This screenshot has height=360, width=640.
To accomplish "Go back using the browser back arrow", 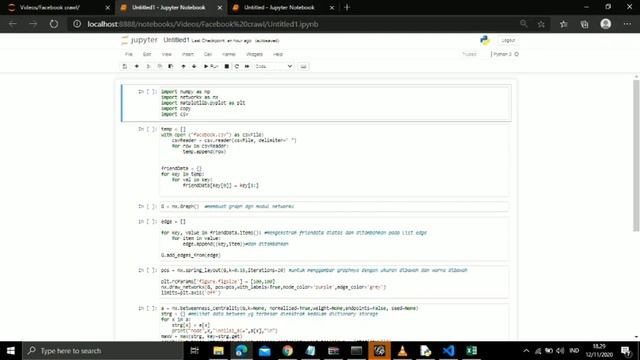I will (x=13, y=24).
